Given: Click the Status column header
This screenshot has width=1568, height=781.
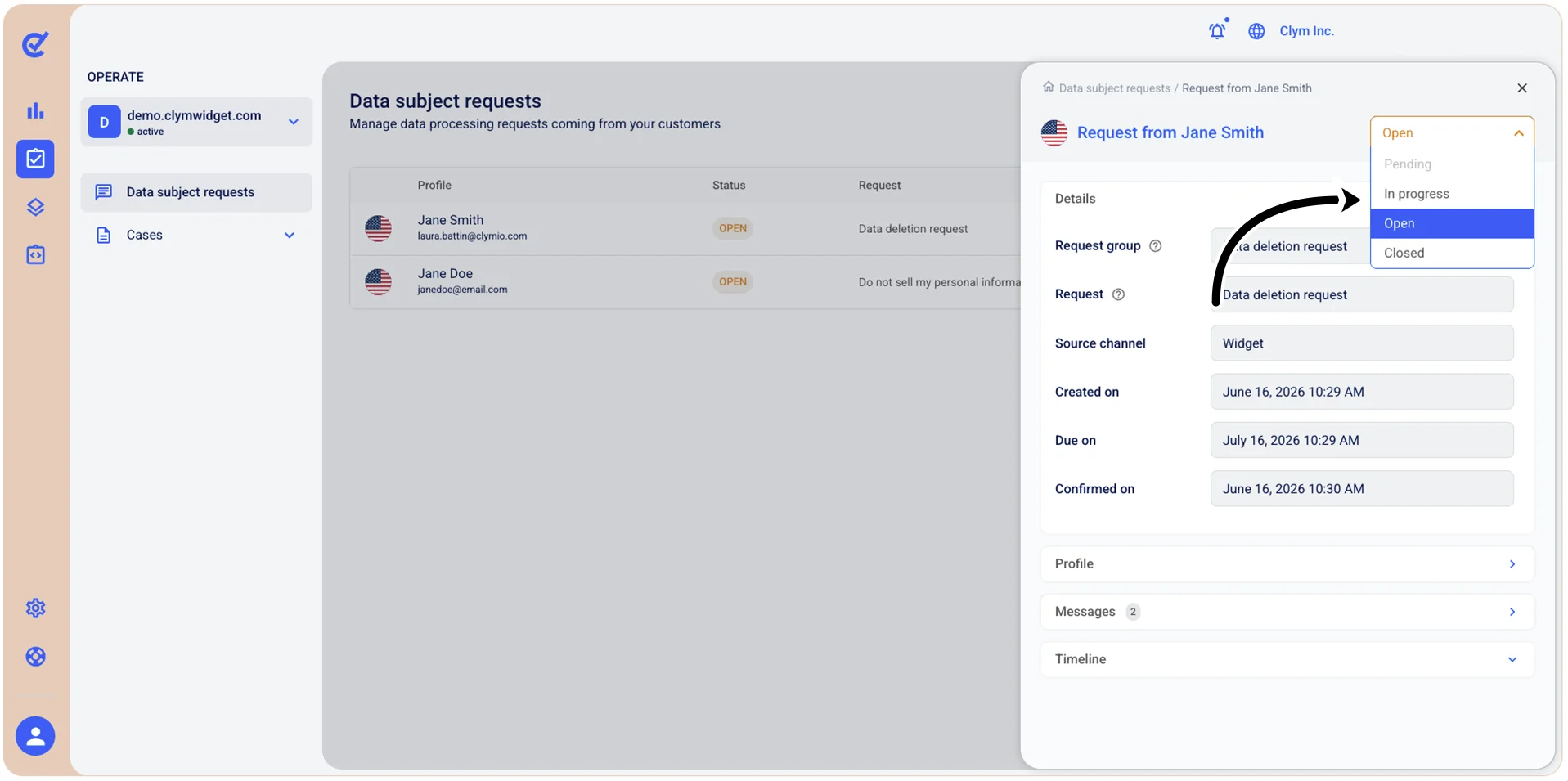Looking at the screenshot, I should [728, 186].
